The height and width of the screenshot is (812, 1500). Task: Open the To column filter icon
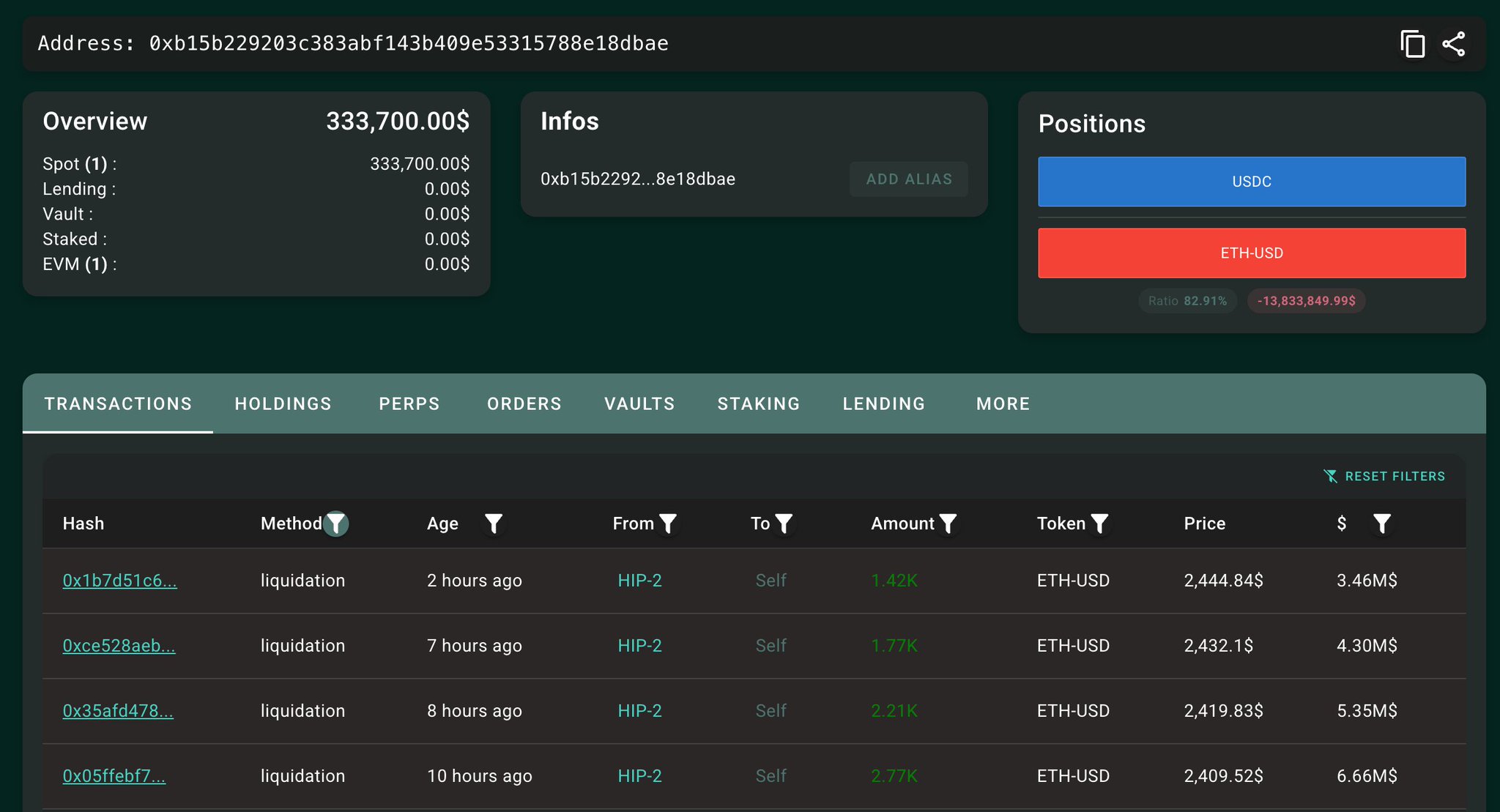coord(784,524)
